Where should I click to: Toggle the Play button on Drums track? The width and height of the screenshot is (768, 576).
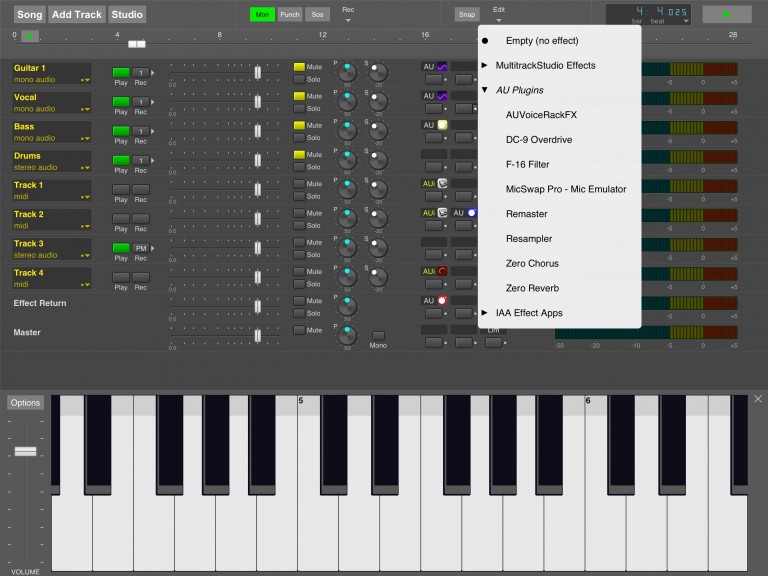point(121,160)
